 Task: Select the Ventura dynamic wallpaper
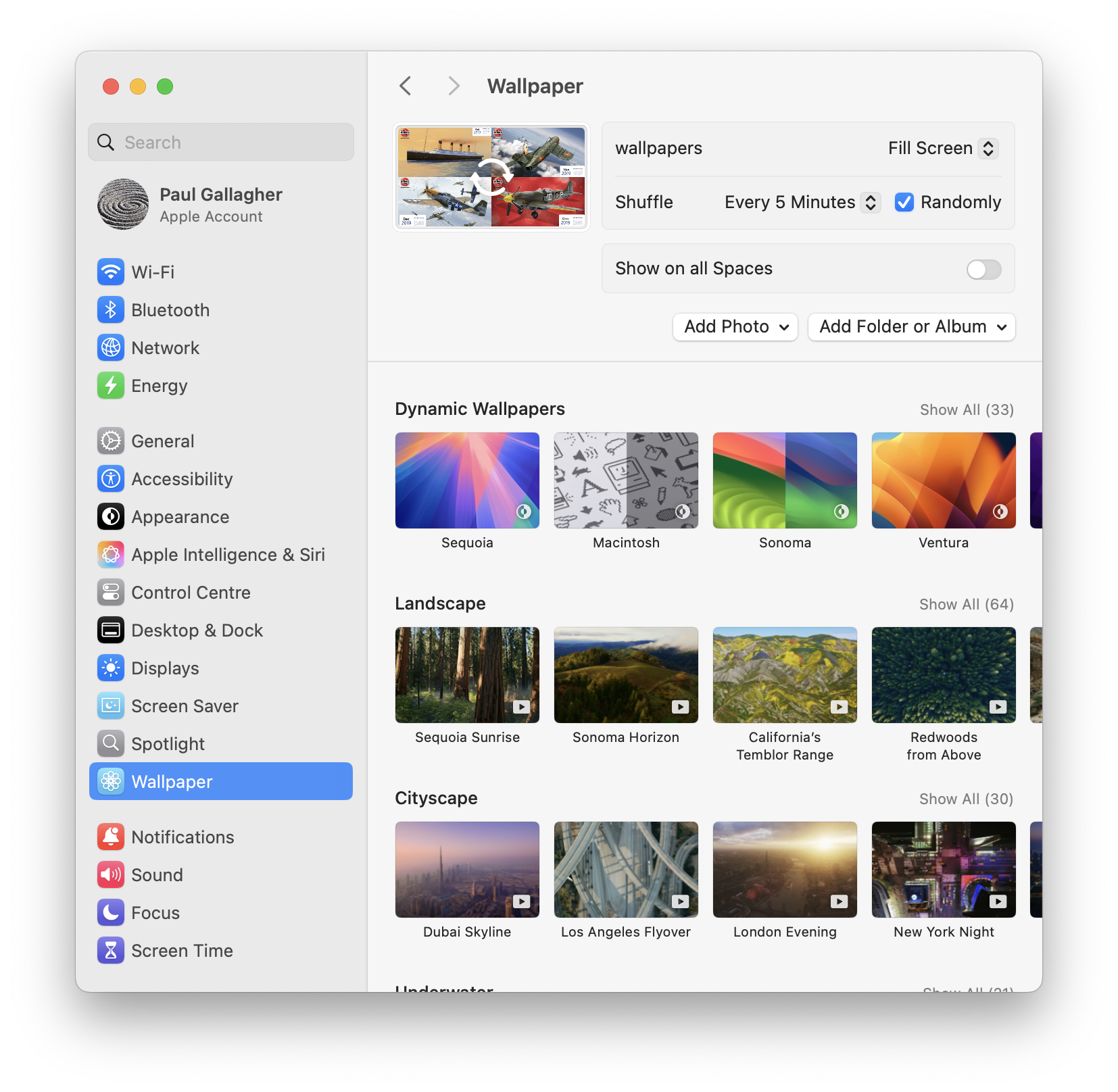(944, 480)
